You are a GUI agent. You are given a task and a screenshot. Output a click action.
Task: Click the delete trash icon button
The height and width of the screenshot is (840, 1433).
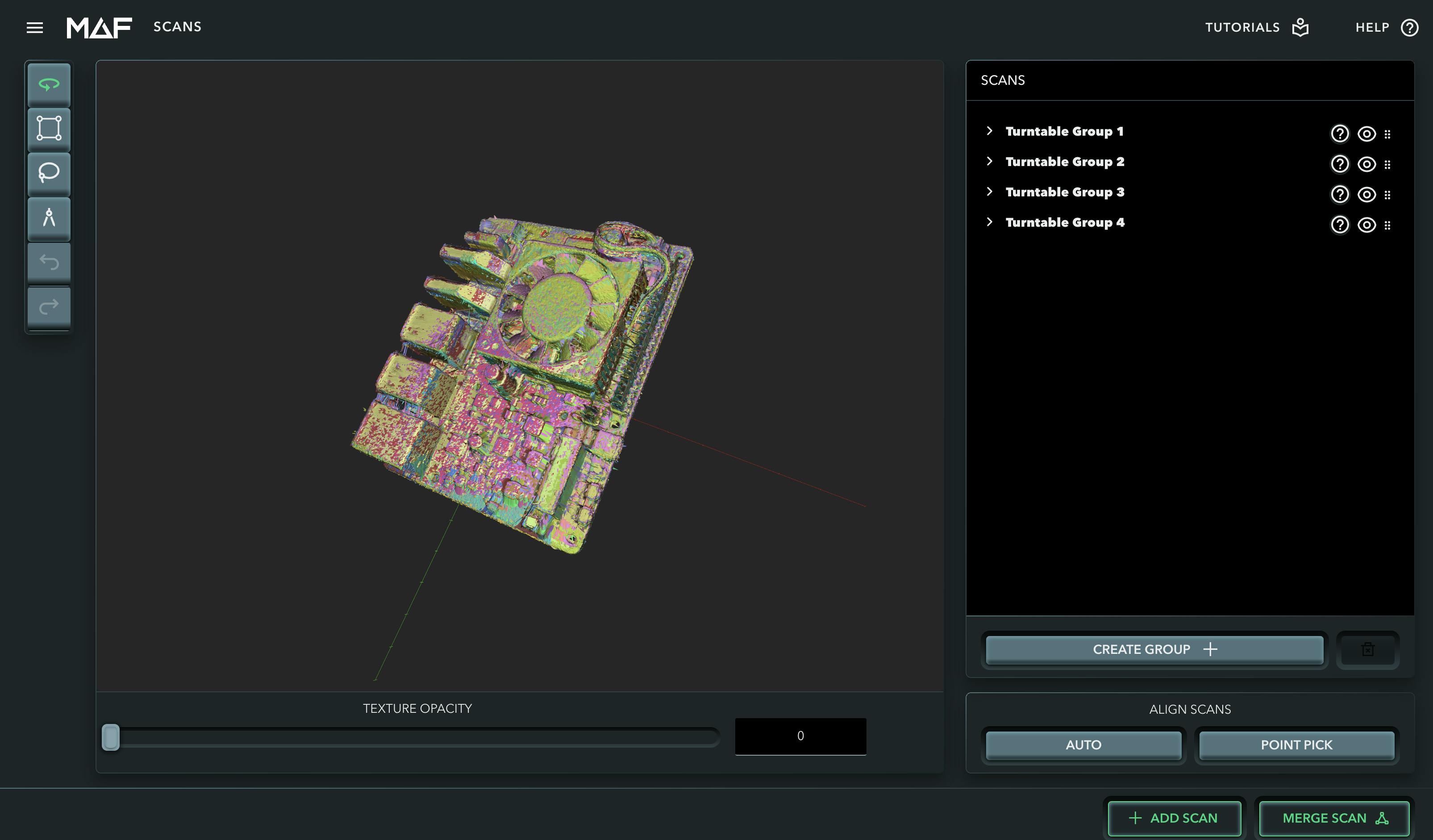pyautogui.click(x=1368, y=649)
